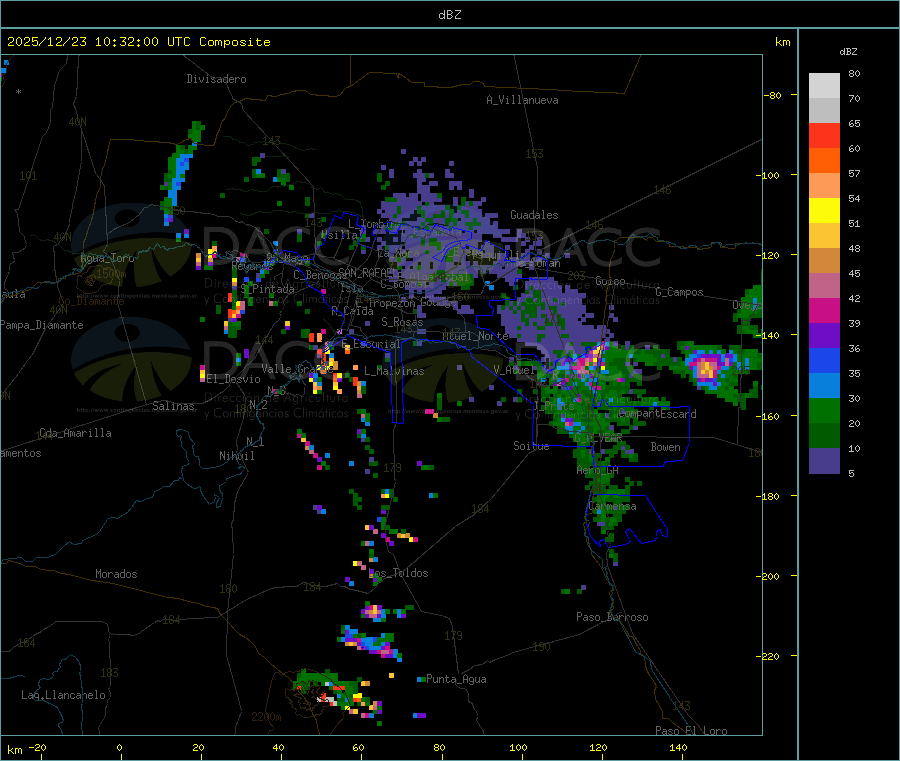Click the L_Malvinas place label
900x761 pixels.
(394, 371)
